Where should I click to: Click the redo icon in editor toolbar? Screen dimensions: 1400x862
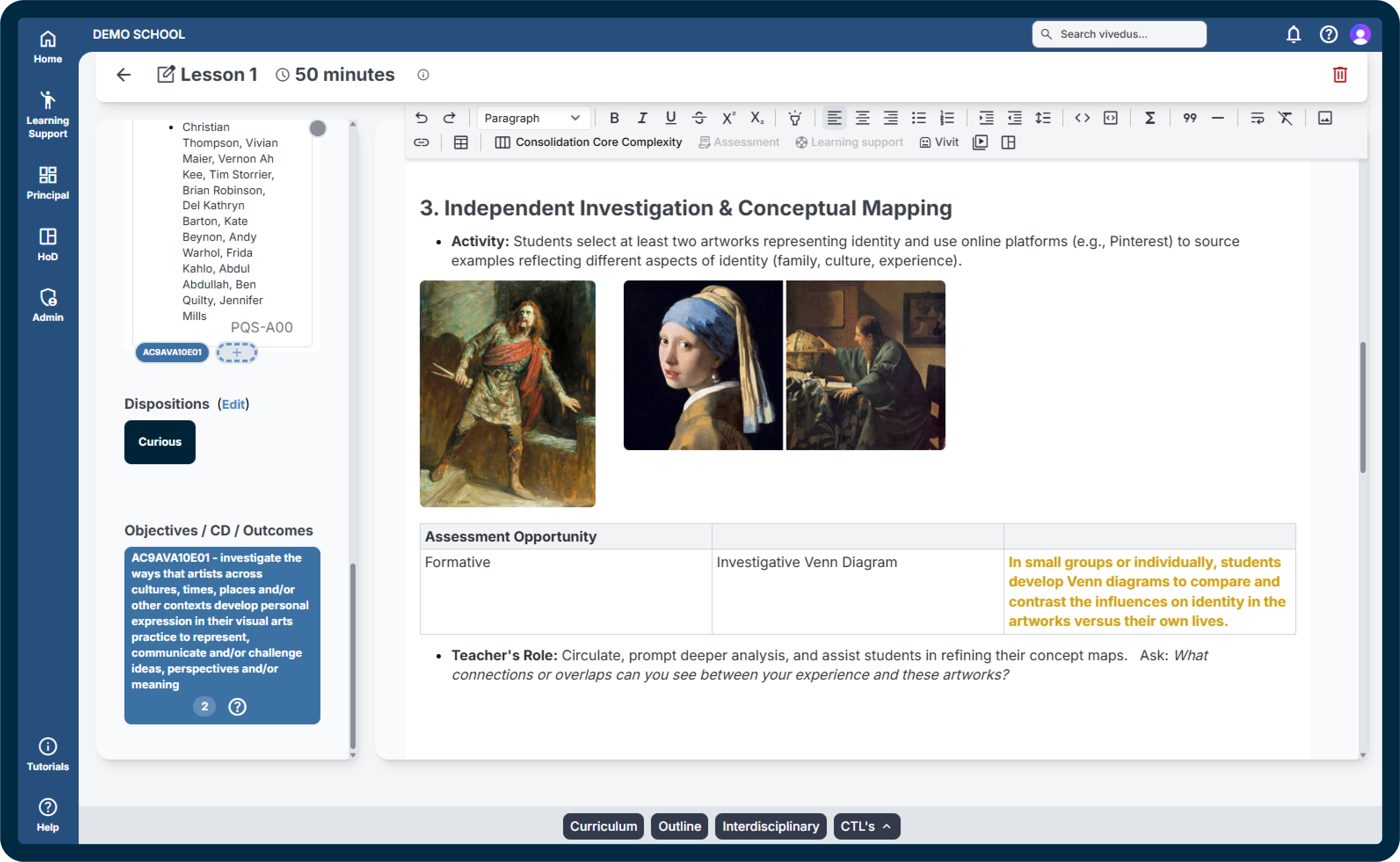click(x=449, y=118)
